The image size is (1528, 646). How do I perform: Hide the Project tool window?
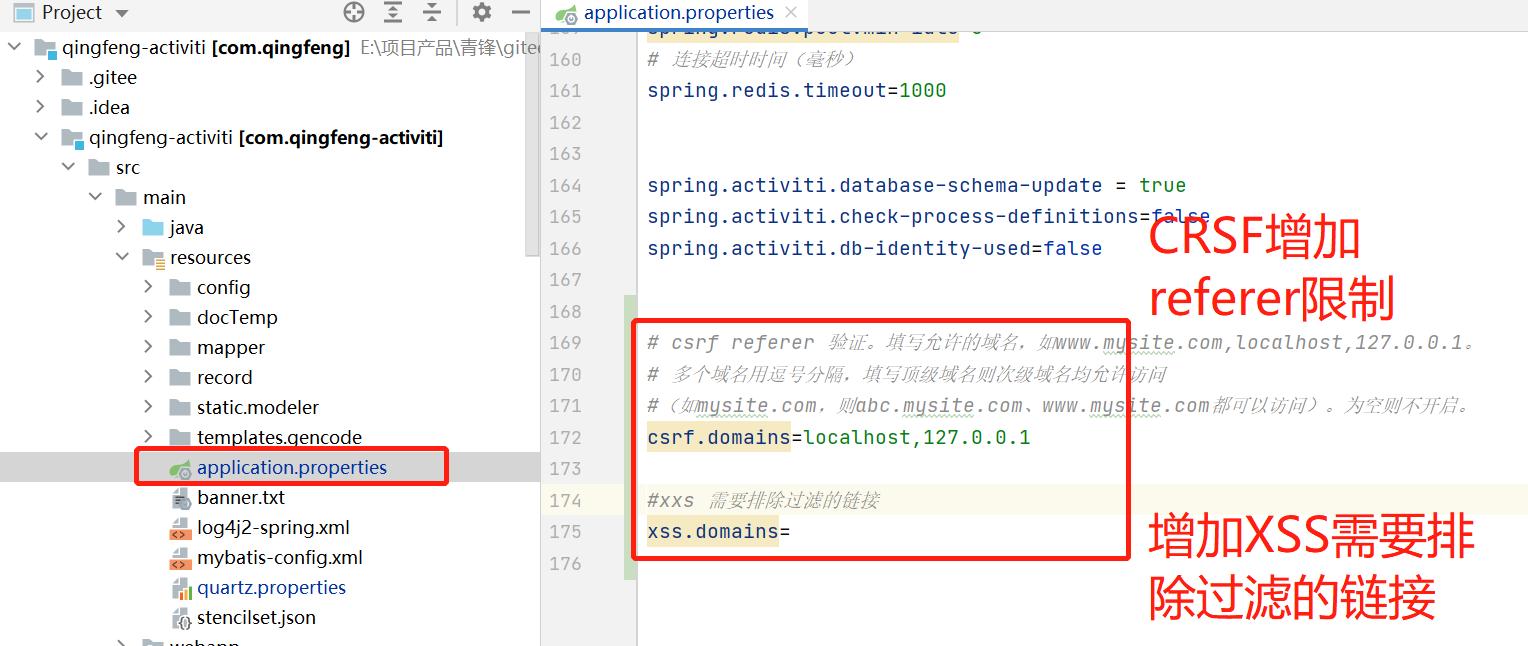(519, 13)
